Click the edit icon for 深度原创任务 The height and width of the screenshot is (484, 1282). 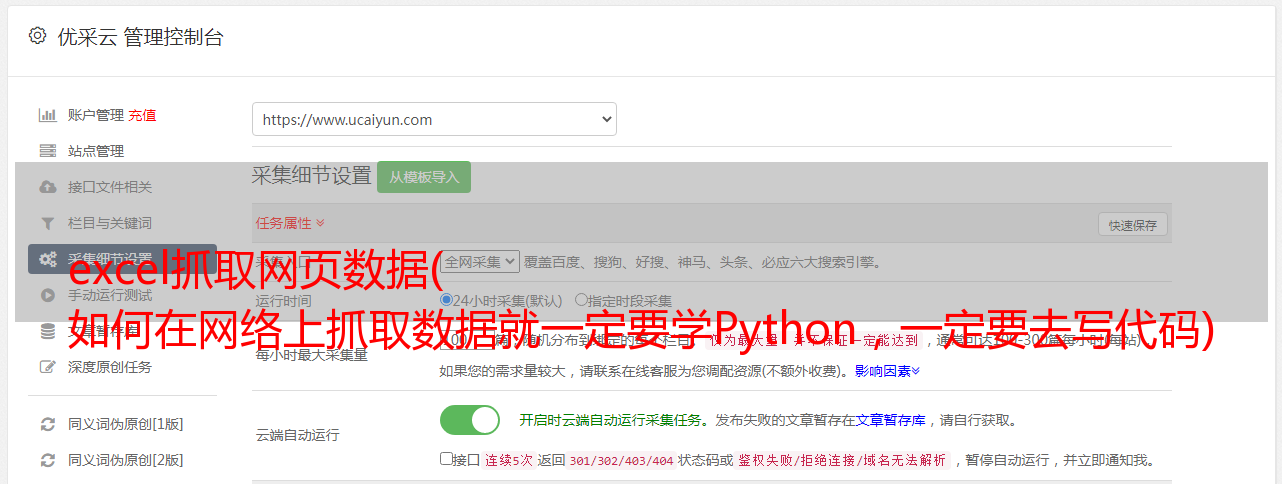pos(47,367)
